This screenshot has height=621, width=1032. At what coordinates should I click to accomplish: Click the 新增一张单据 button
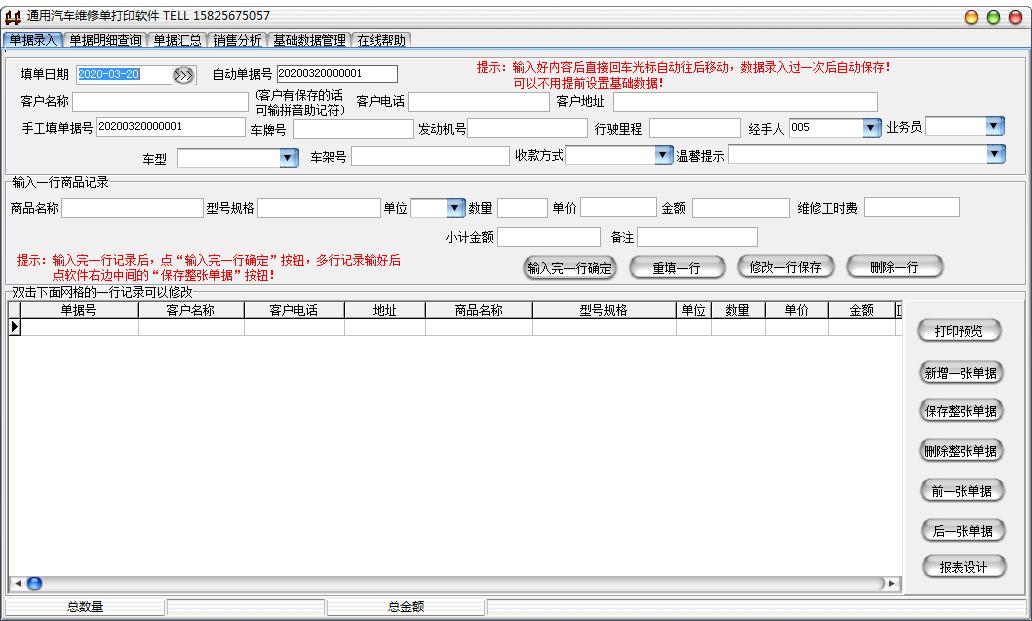960,373
